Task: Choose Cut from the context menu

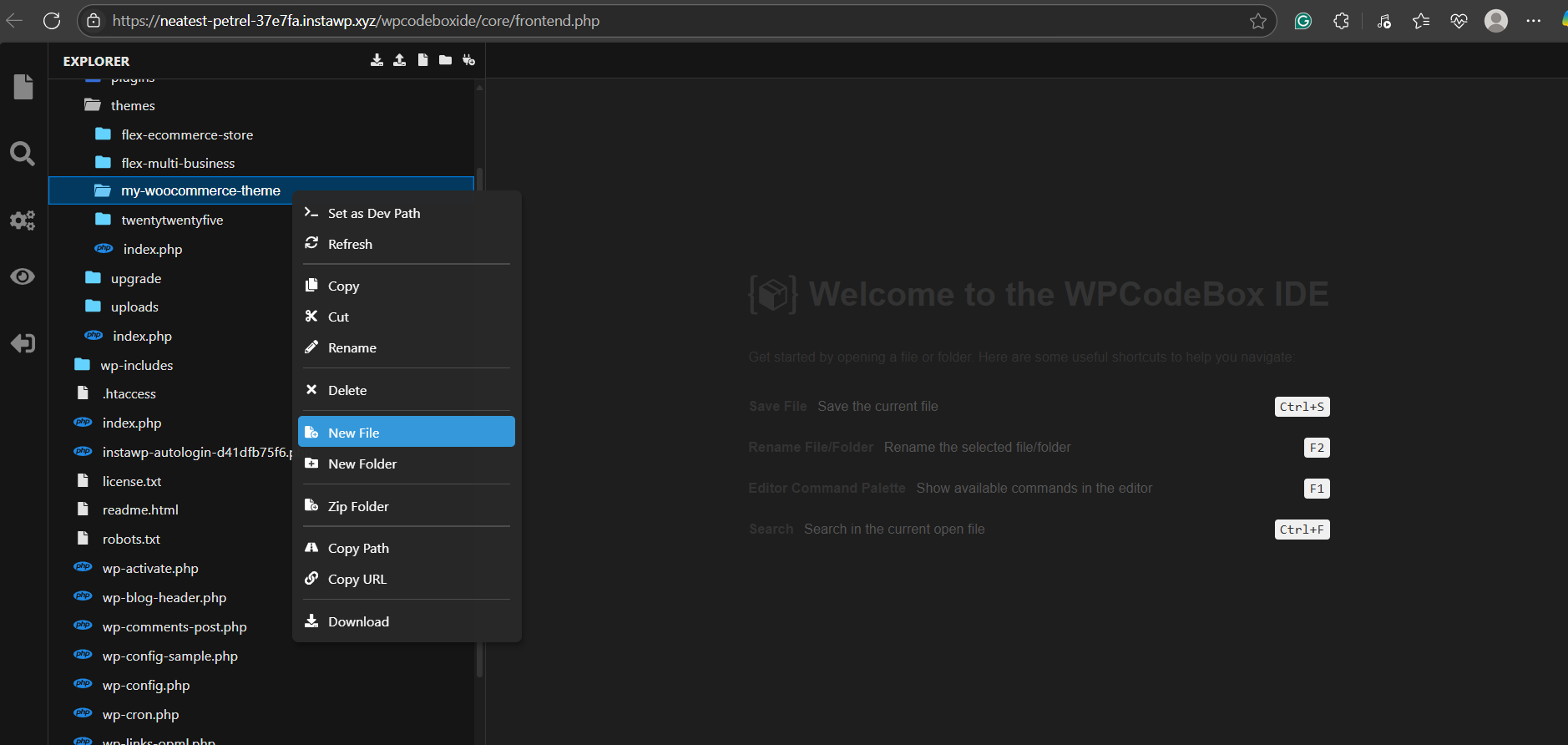Action: (x=406, y=317)
